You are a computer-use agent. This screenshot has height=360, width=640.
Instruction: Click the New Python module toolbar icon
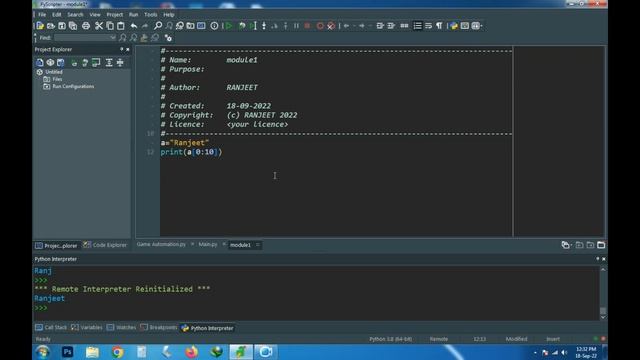coord(40,26)
